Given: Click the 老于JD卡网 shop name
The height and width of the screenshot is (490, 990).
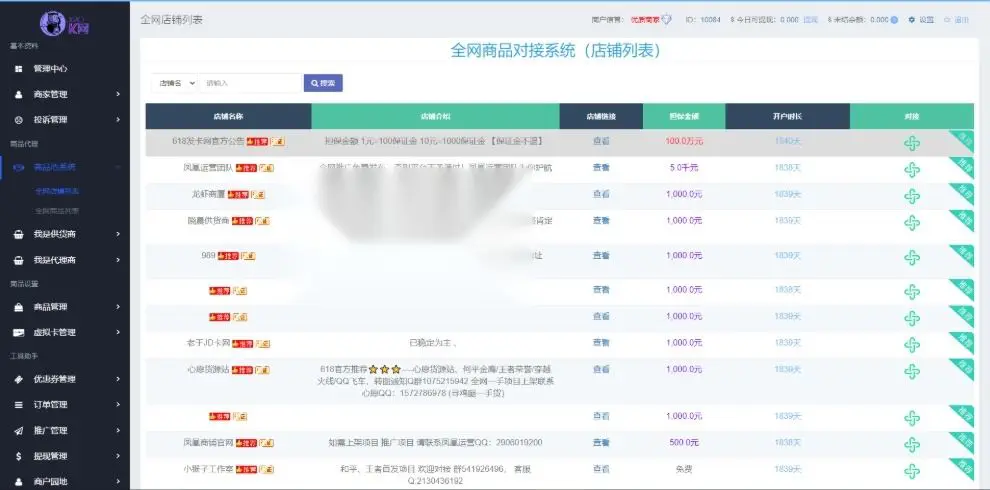Looking at the screenshot, I should (x=207, y=343).
